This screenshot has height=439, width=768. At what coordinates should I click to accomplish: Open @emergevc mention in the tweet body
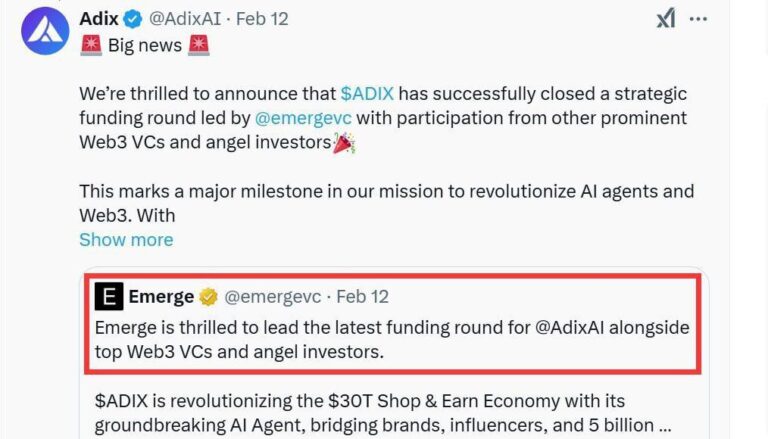click(x=304, y=118)
